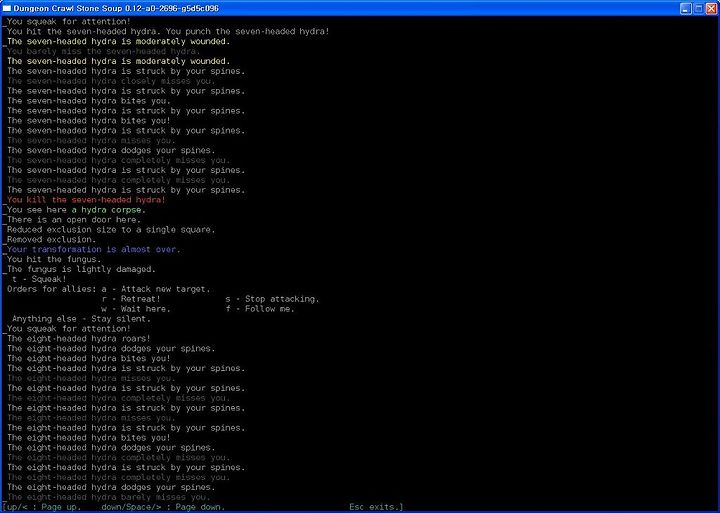The image size is (720, 513).
Task: Maximize the Dungeon Crawl Stone Soup window
Action: pos(698,8)
